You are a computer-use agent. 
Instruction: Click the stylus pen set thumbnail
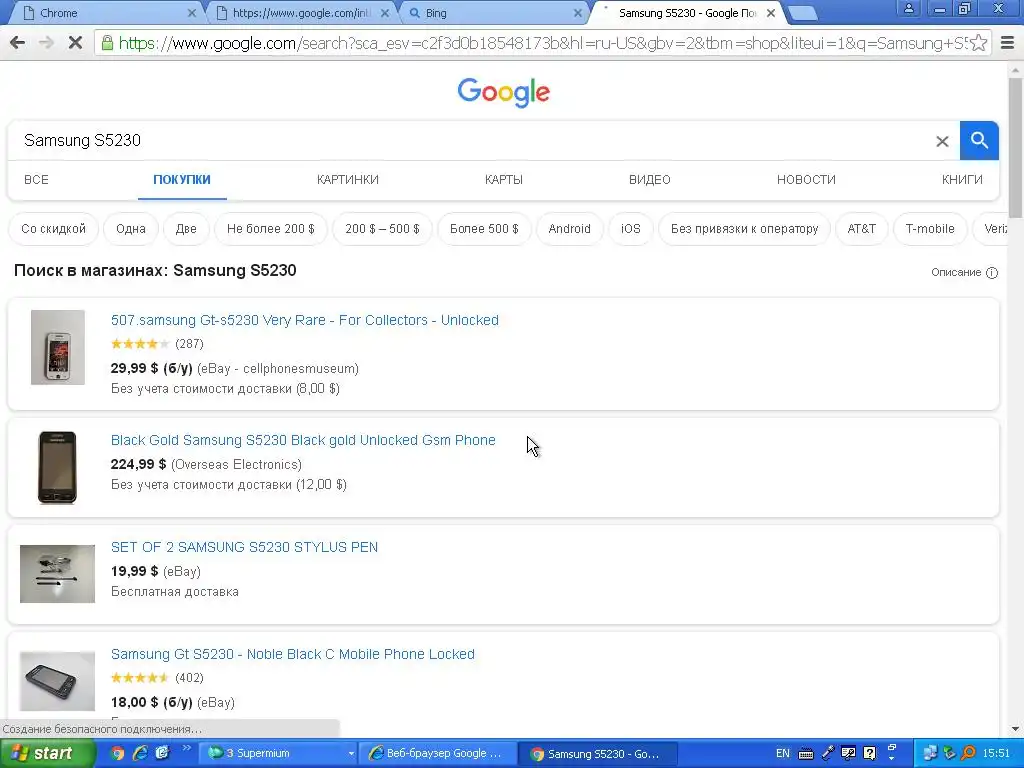(x=57, y=574)
